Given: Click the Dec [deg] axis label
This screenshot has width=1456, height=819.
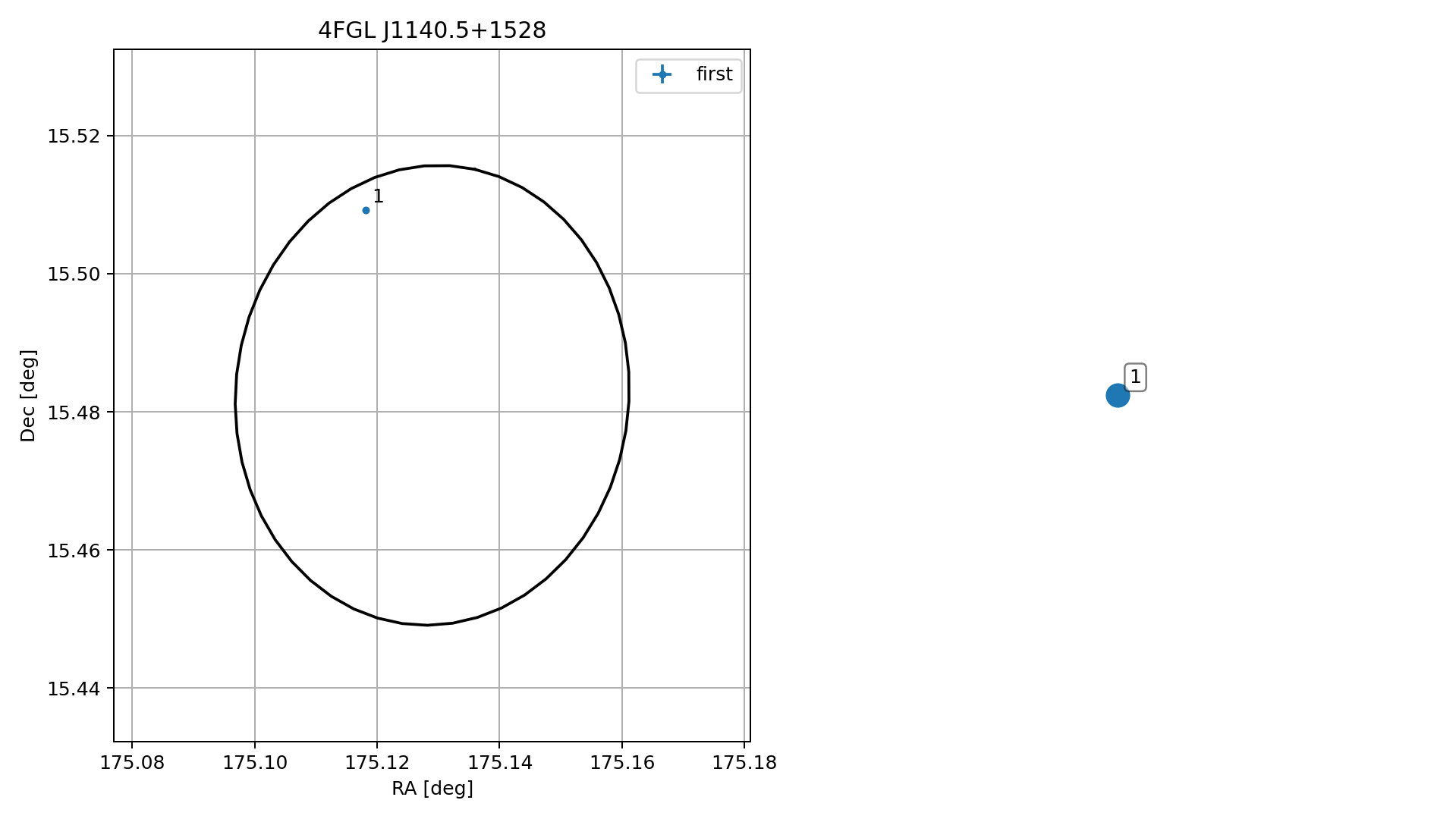Looking at the screenshot, I should [x=28, y=395].
